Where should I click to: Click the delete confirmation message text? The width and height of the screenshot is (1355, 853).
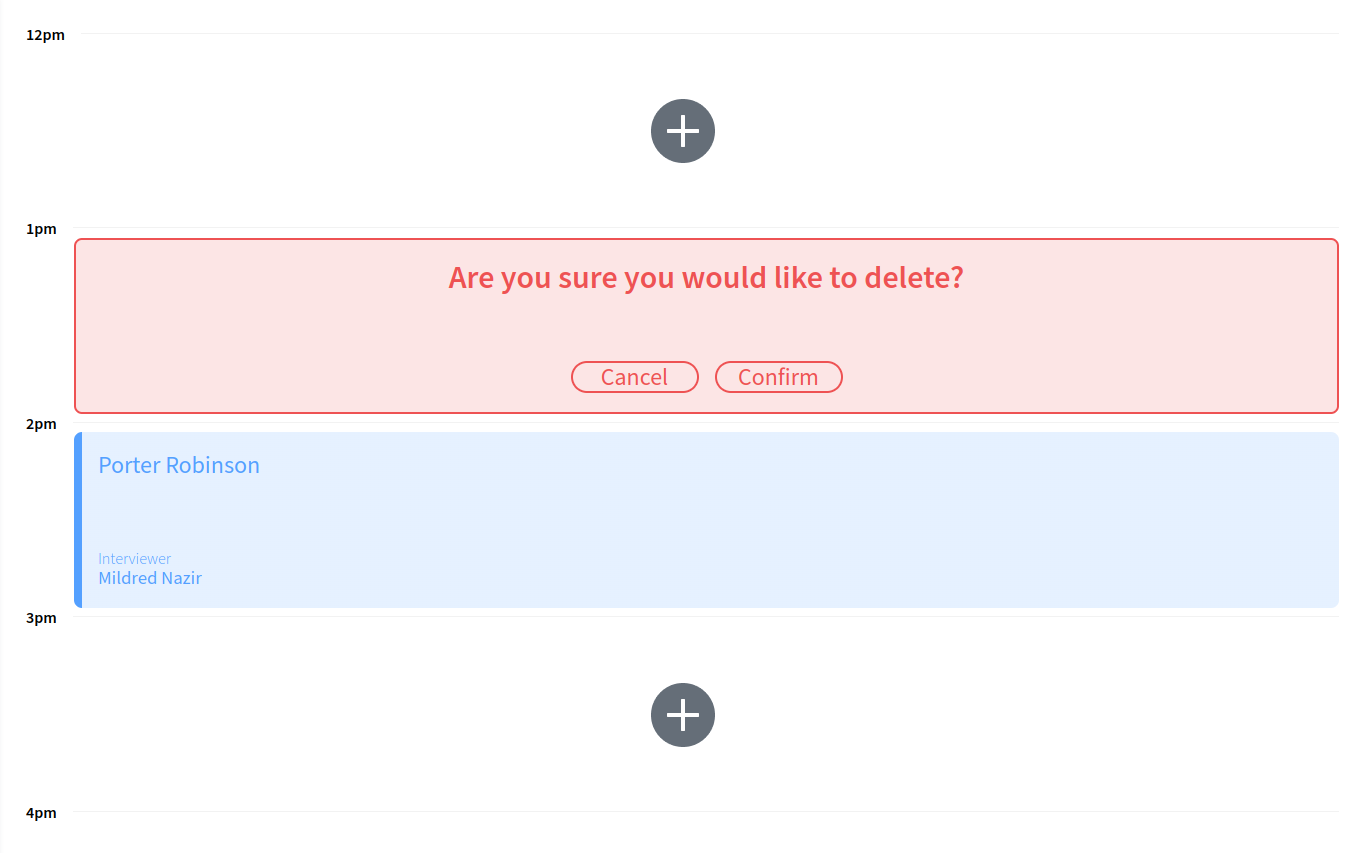click(x=705, y=277)
